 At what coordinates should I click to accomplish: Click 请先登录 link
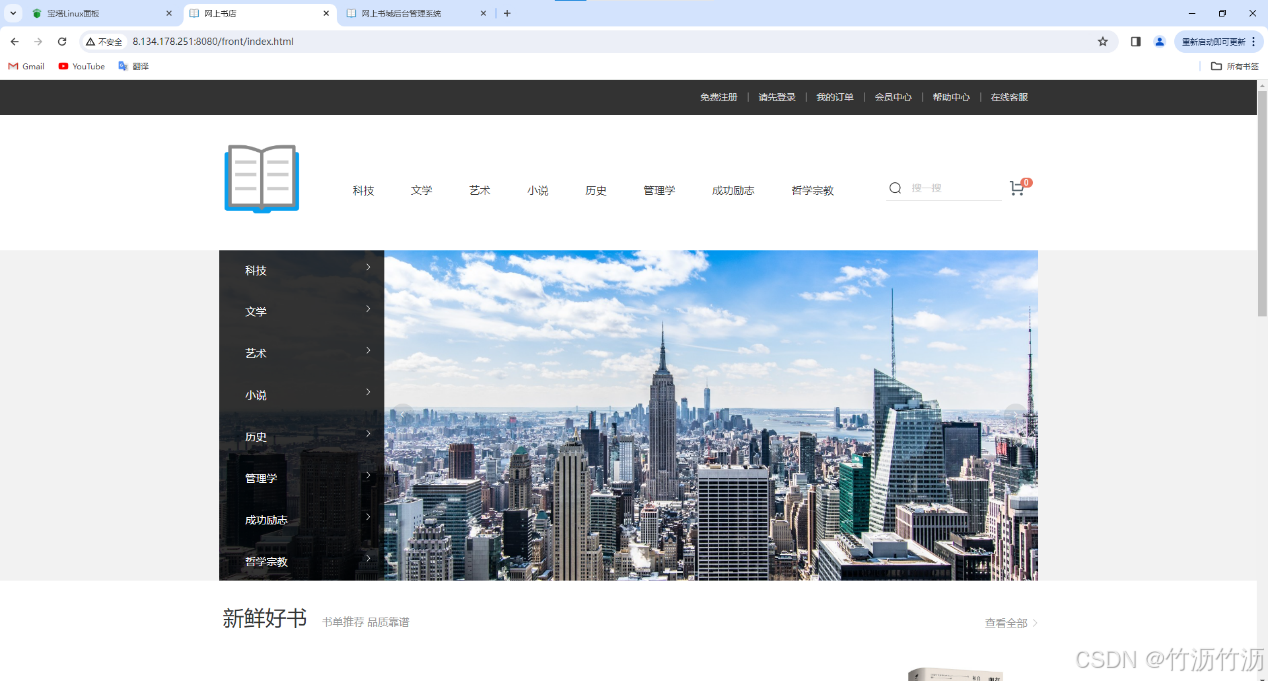point(777,97)
